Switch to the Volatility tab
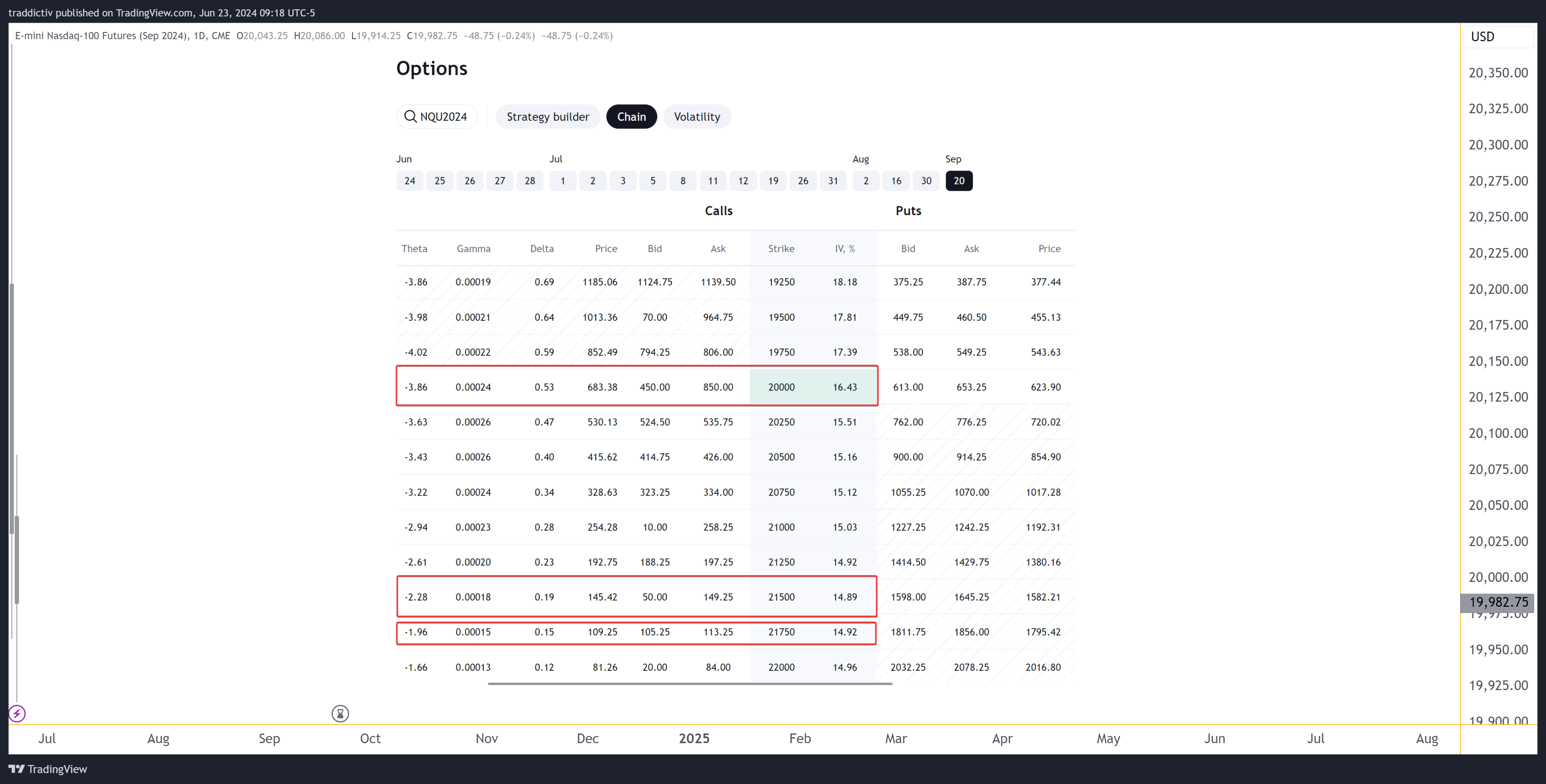 pyautogui.click(x=697, y=116)
